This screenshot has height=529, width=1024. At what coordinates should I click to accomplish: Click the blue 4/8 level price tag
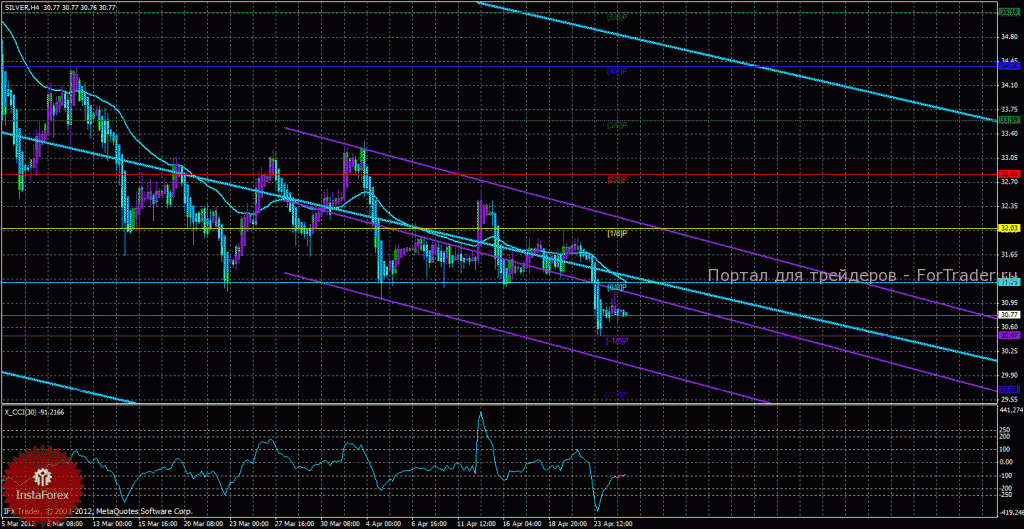pos(1010,66)
